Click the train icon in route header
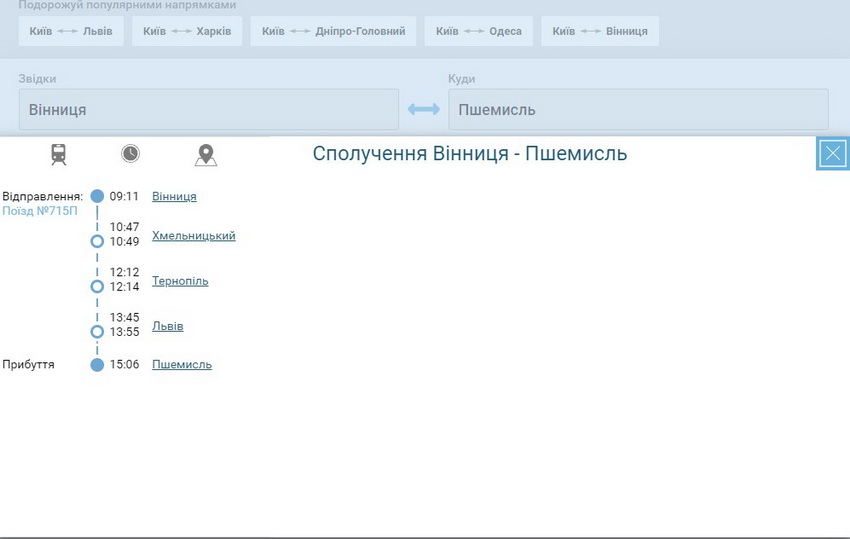The width and height of the screenshot is (850, 539). pos(59,154)
